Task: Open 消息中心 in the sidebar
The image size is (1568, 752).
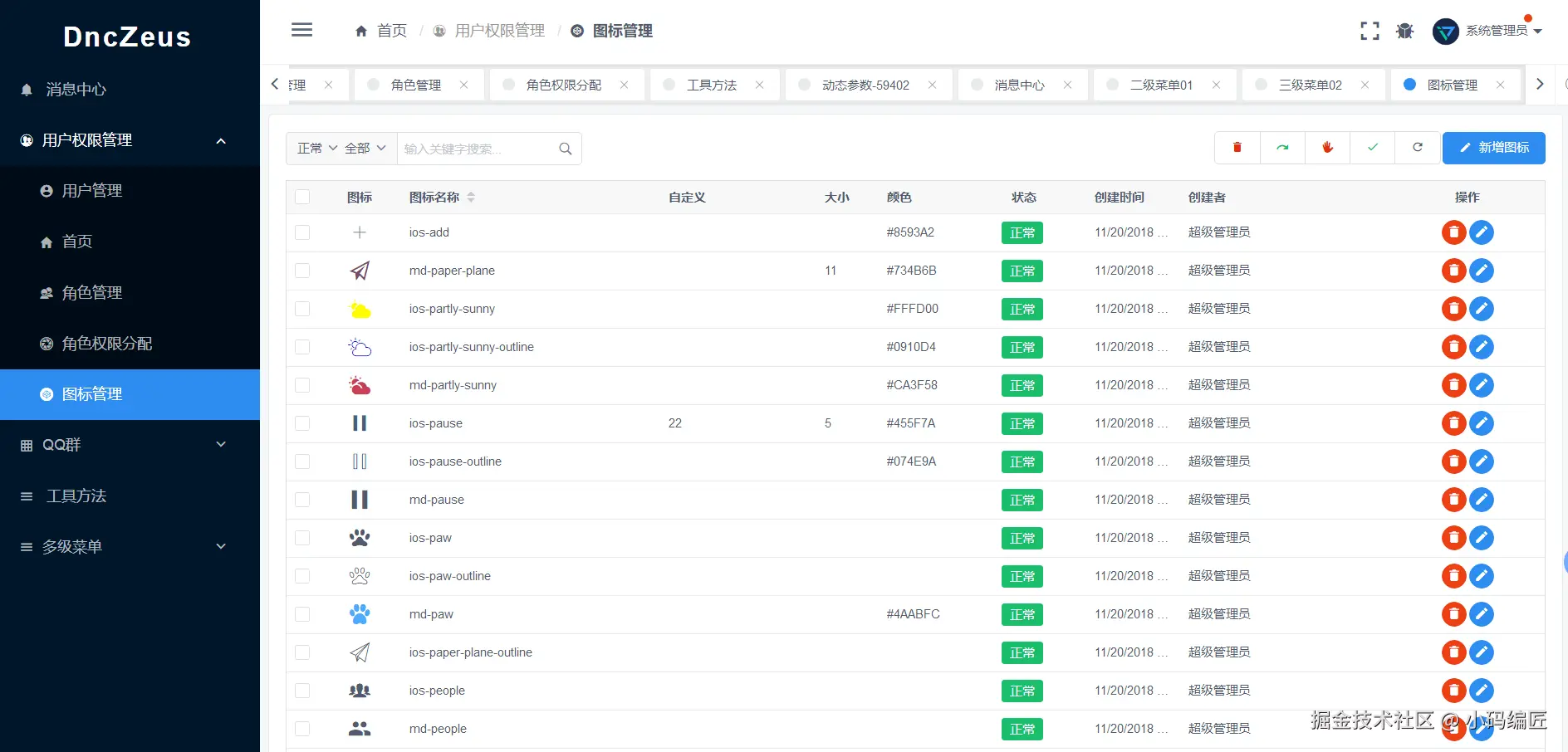Action: [130, 90]
